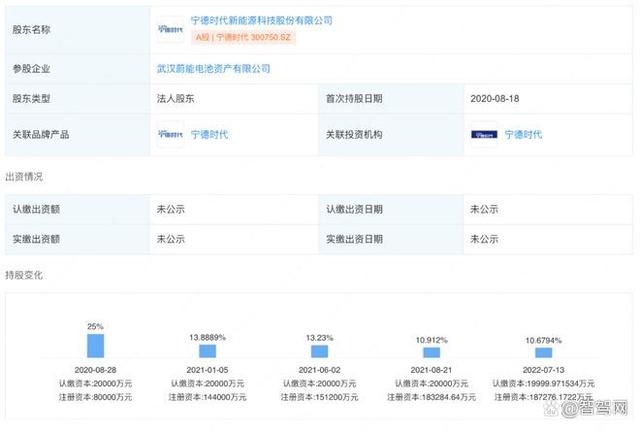Select the 实缴出资日期 未公示 value
The width and height of the screenshot is (640, 431).
(x=484, y=239)
